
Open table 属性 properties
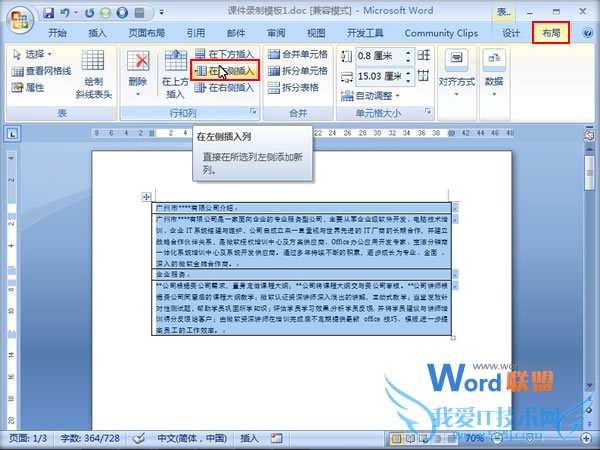28,88
